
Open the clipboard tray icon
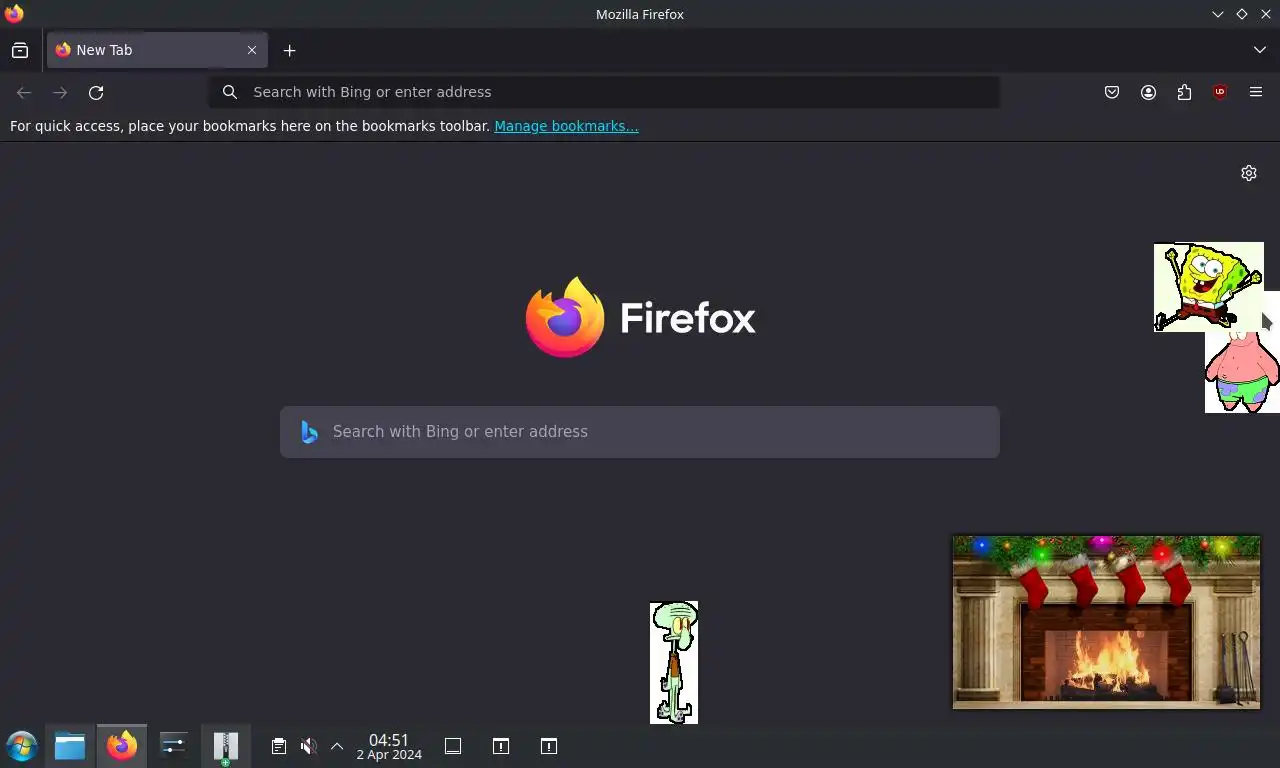279,746
